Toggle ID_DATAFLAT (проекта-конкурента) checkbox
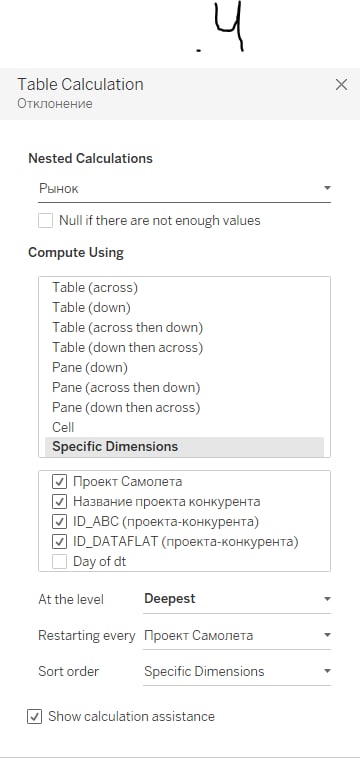Screen dimensions: 360x758 (59, 542)
